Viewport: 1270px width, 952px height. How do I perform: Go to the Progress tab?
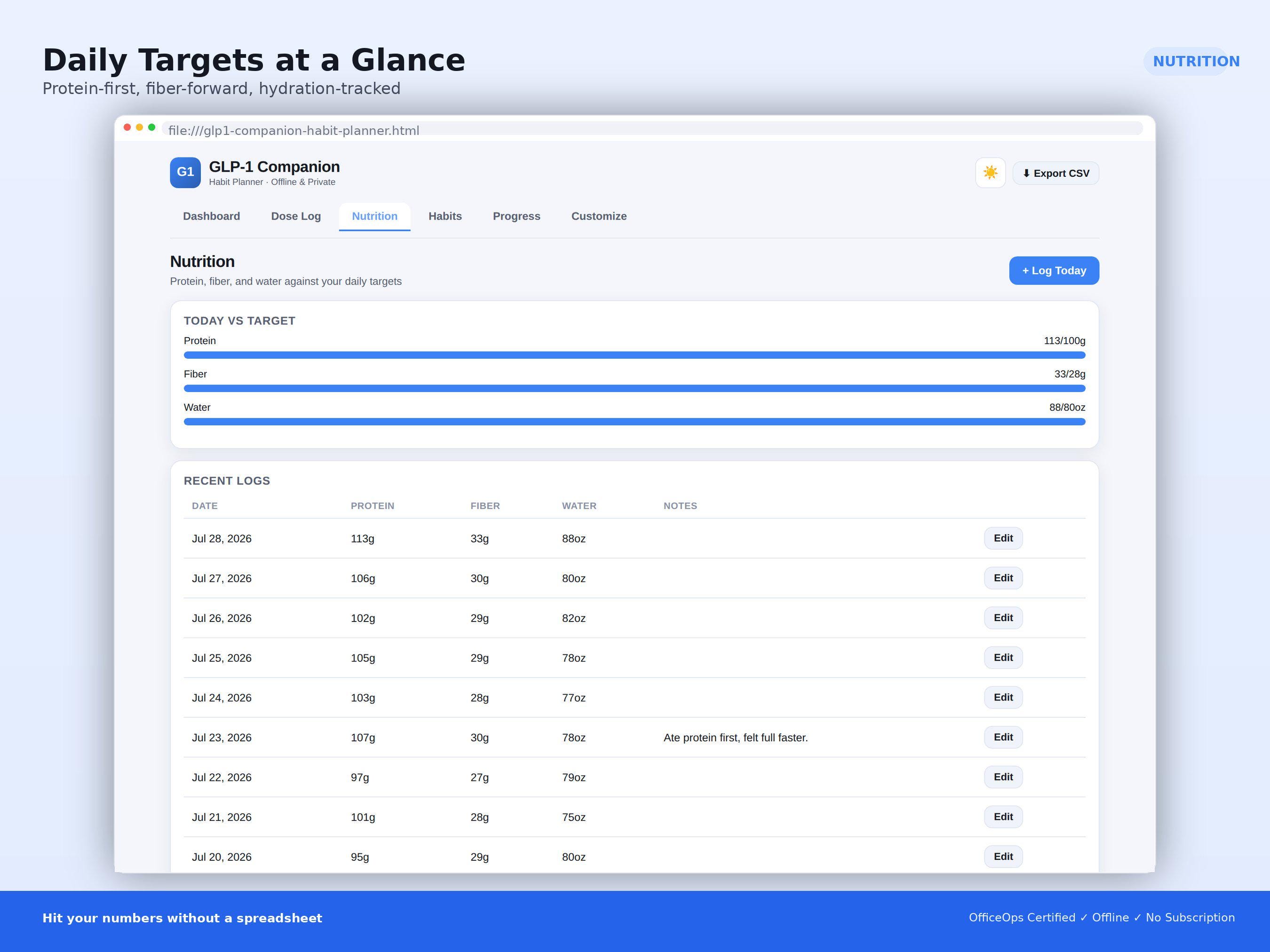516,216
